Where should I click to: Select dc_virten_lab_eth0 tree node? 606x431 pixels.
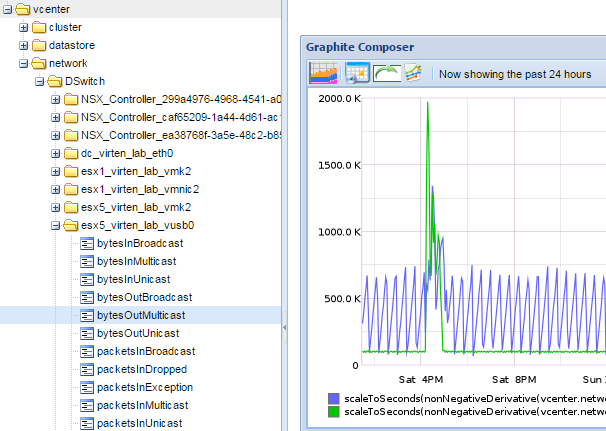[x=127, y=153]
